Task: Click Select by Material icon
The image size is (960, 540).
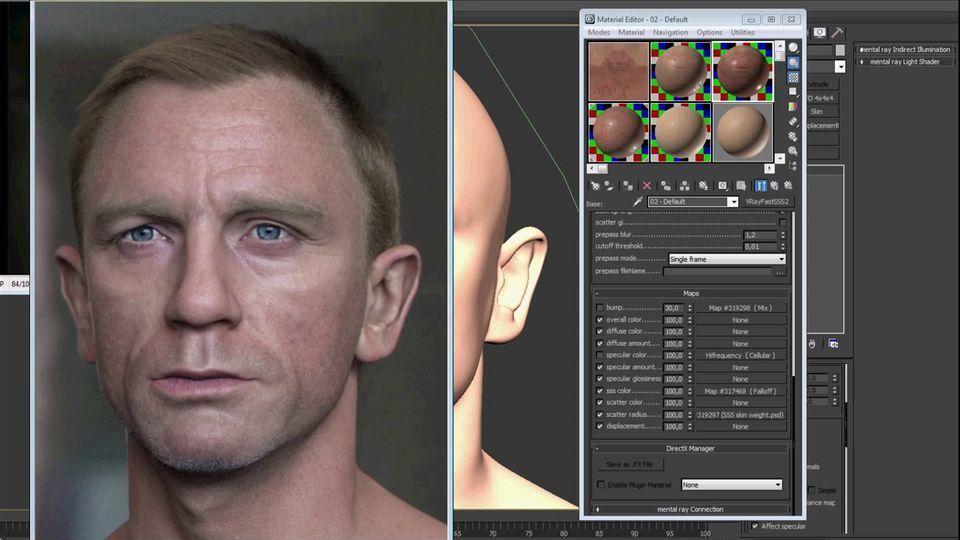Action: coord(793,151)
